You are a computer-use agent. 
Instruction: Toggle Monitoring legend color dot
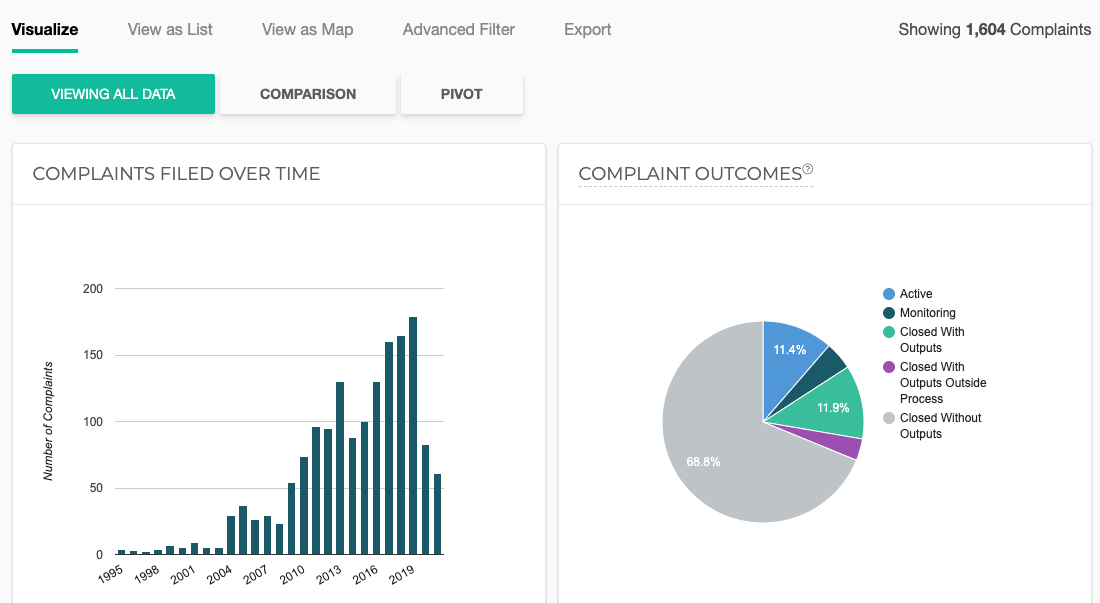pos(889,313)
